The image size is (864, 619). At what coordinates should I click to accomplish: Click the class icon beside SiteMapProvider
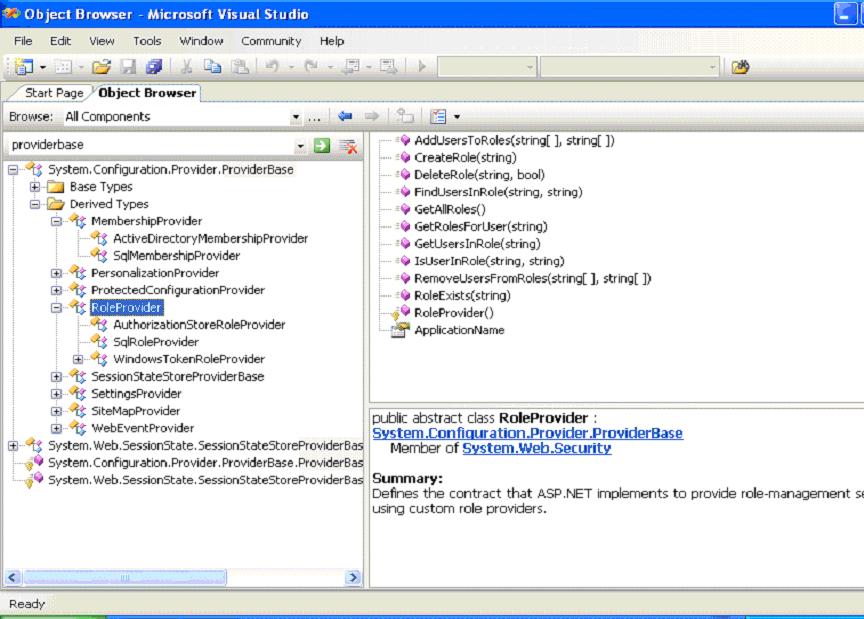tap(78, 411)
